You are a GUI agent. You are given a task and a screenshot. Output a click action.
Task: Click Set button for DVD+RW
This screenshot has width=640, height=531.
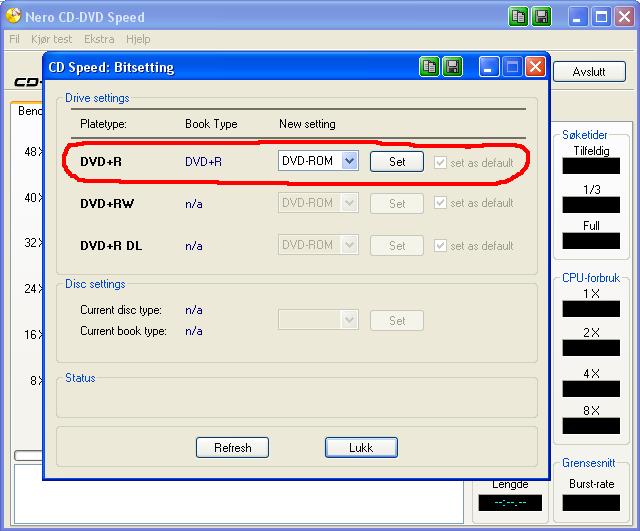pyautogui.click(x=397, y=203)
